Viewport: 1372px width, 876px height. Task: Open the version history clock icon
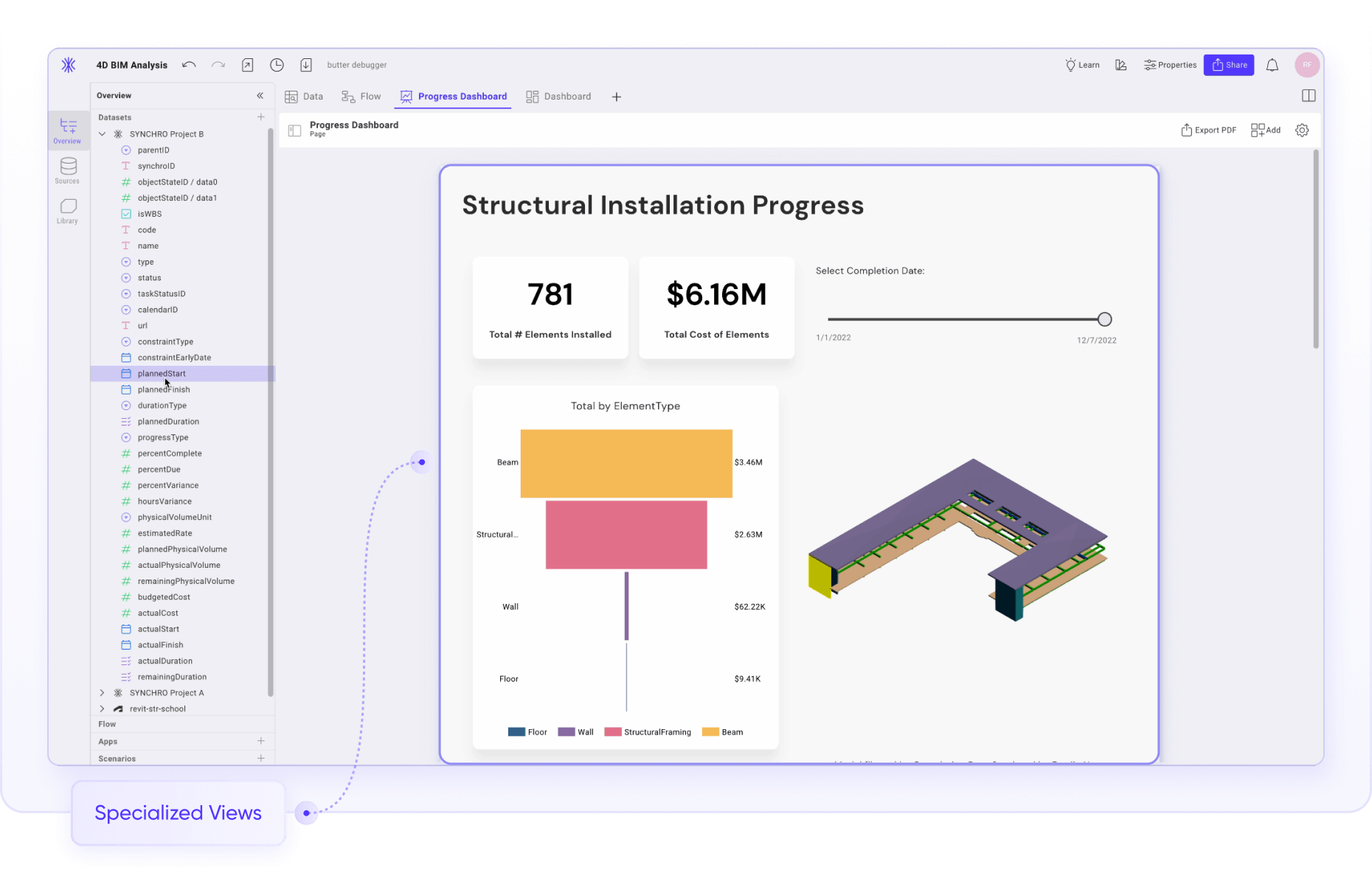277,65
